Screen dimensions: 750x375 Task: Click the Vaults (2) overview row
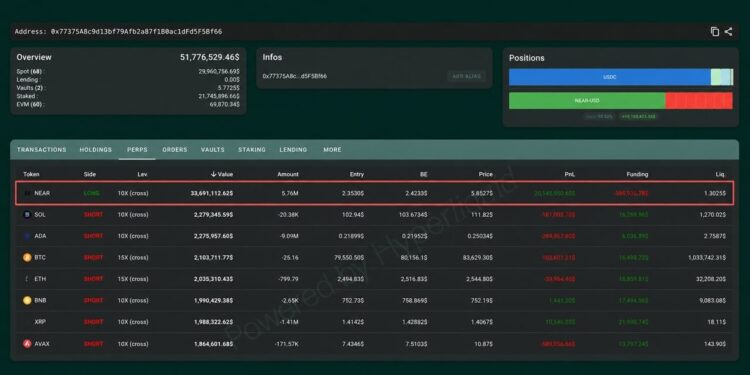point(128,88)
